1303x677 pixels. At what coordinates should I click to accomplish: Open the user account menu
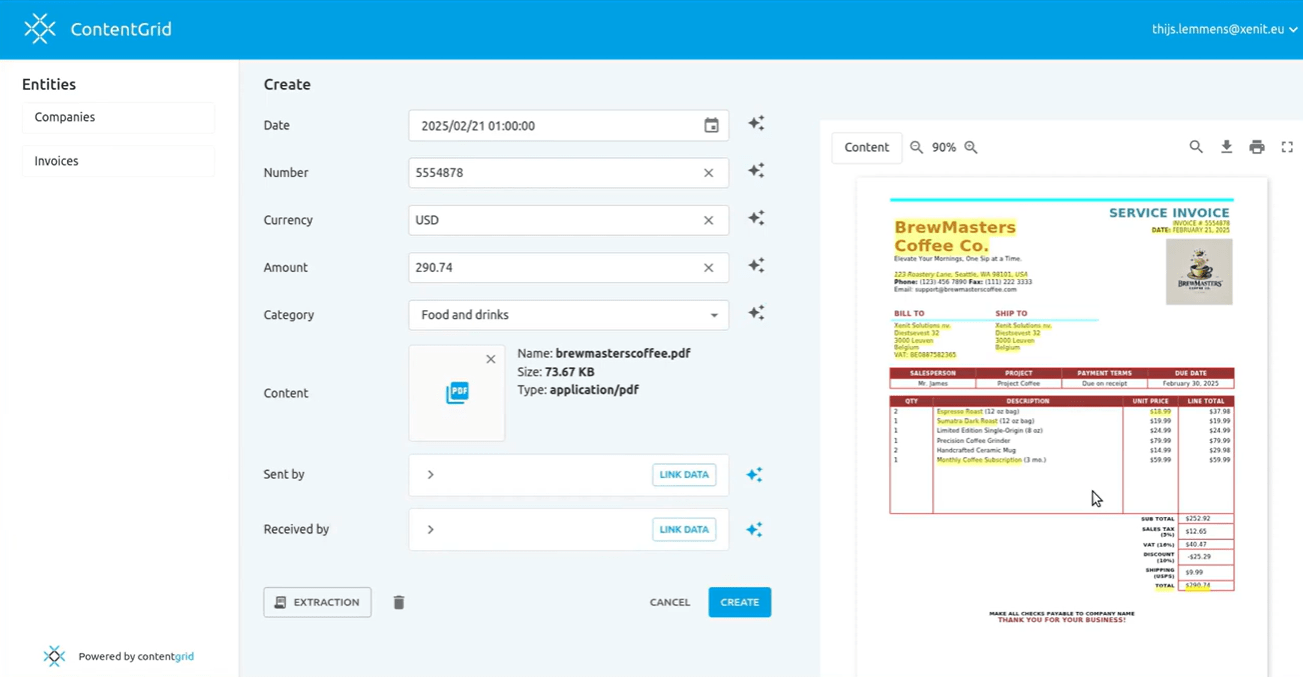pyautogui.click(x=1223, y=30)
